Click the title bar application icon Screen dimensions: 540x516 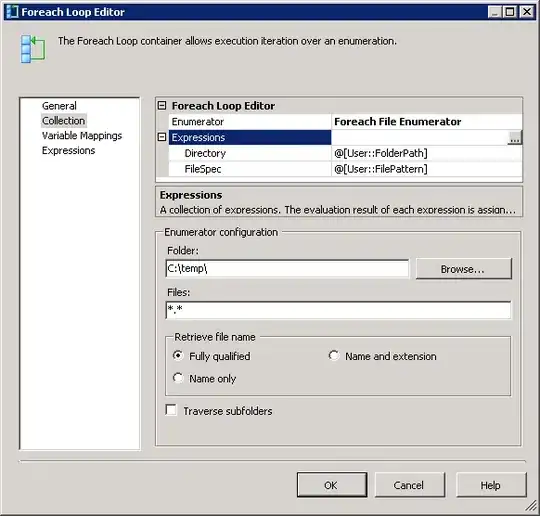click(12, 12)
